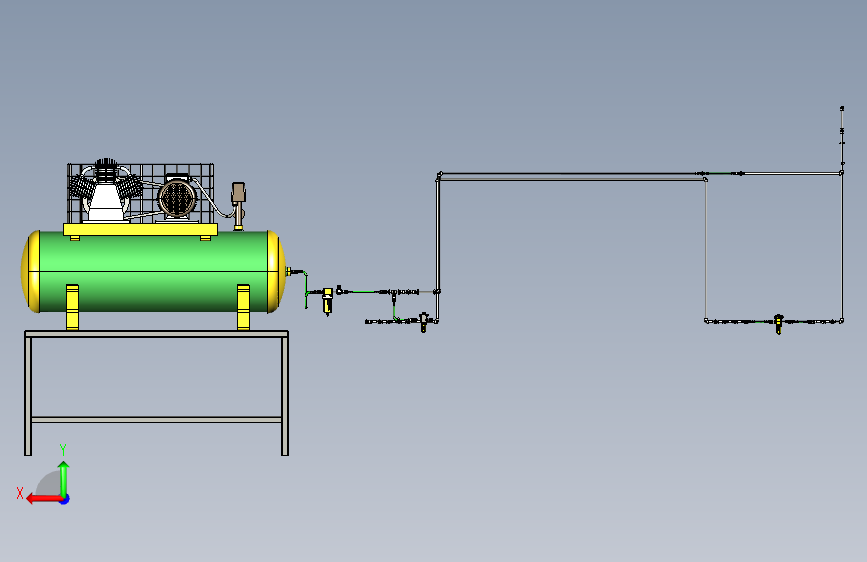Select the vertical stub pipe at the top right
Image resolution: width=867 pixels, height=562 pixels.
(842, 138)
